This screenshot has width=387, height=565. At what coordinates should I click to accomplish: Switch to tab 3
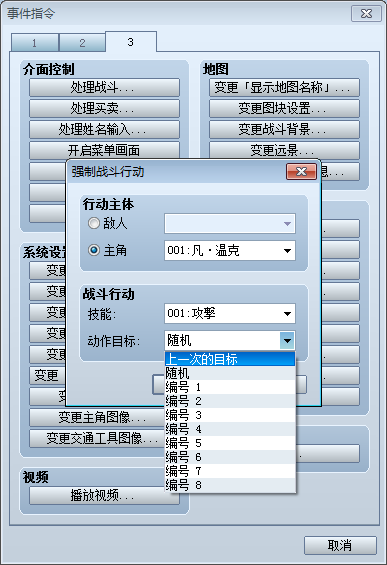click(131, 42)
